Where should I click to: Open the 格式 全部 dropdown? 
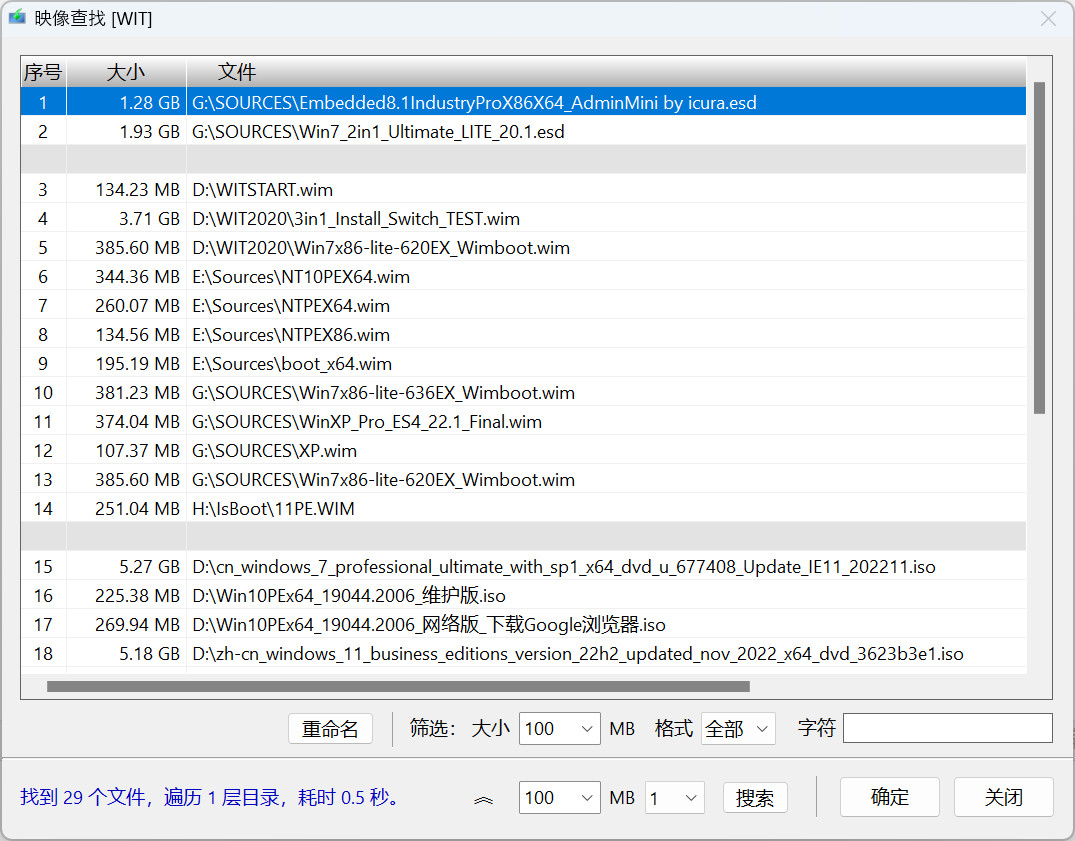click(738, 729)
